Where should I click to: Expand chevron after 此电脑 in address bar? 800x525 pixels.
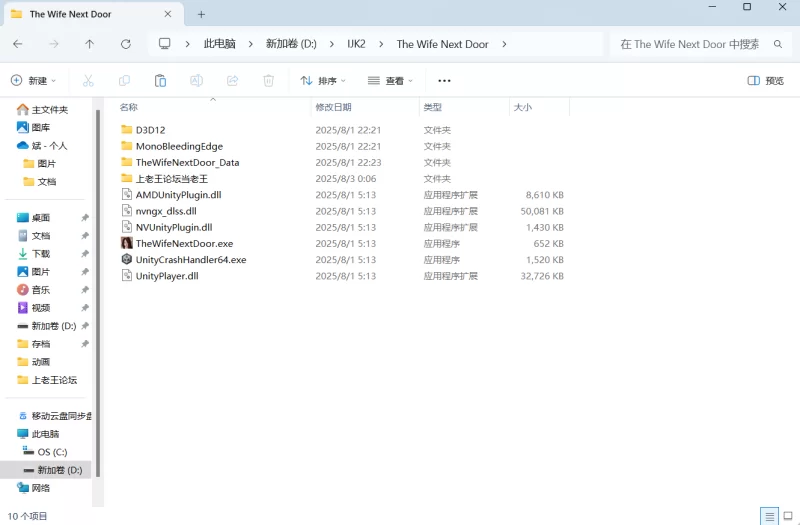click(x=251, y=44)
